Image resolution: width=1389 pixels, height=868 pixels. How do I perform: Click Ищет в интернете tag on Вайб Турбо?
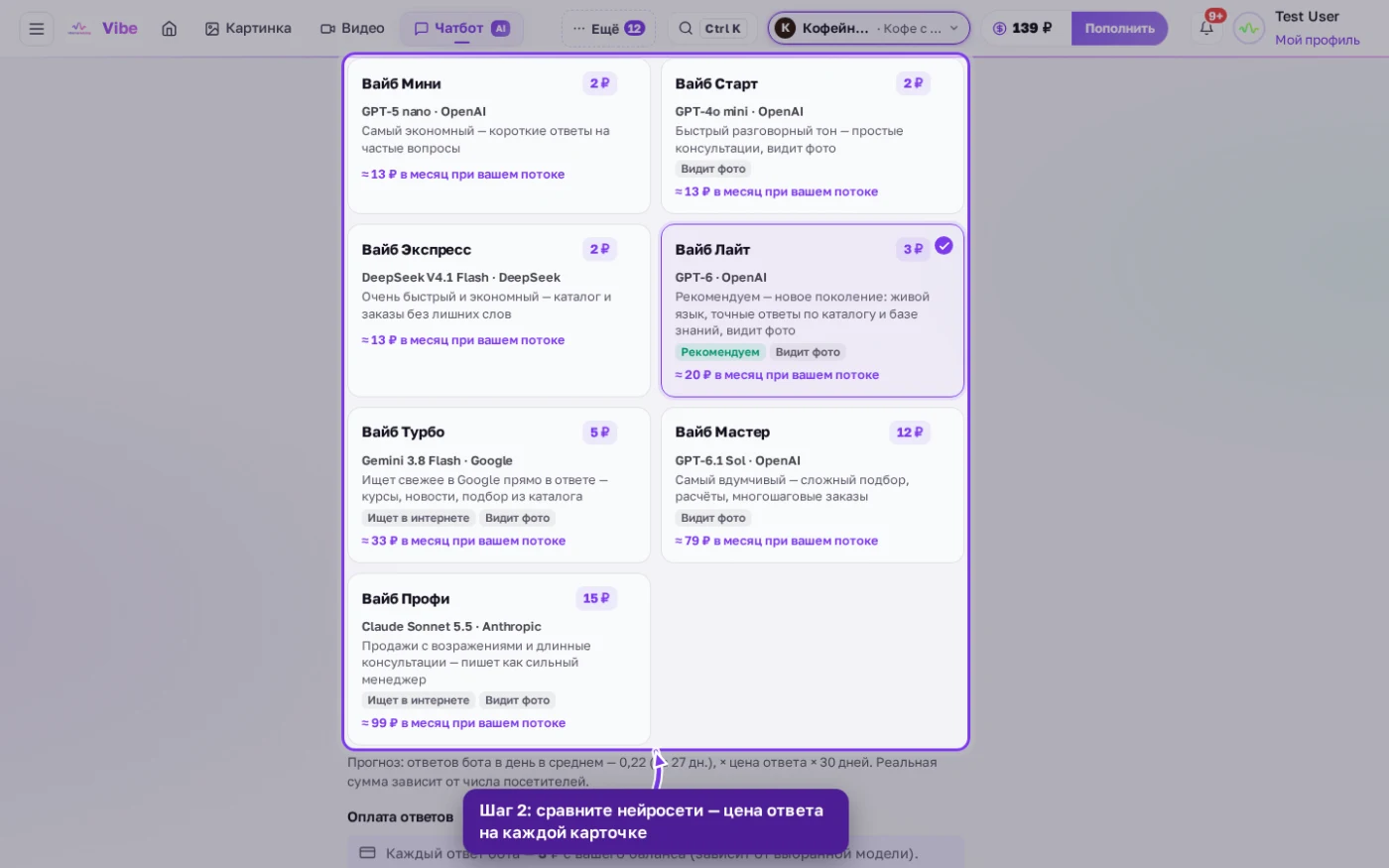tap(419, 518)
